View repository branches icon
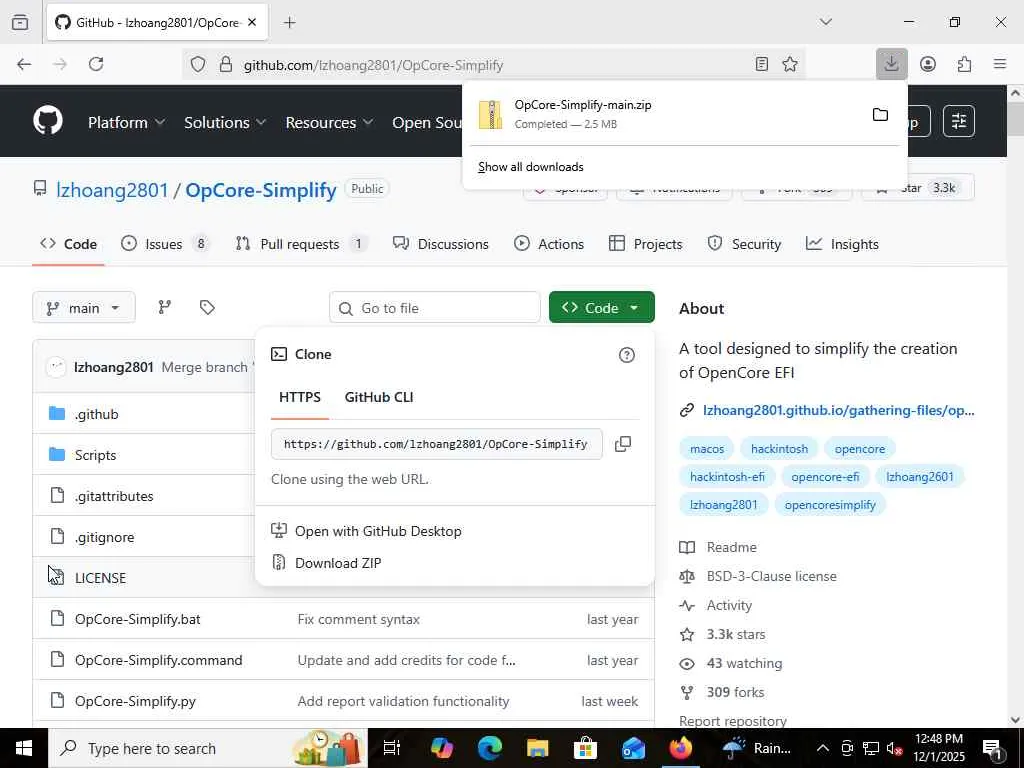The width and height of the screenshot is (1024, 768). pyautogui.click(x=165, y=308)
